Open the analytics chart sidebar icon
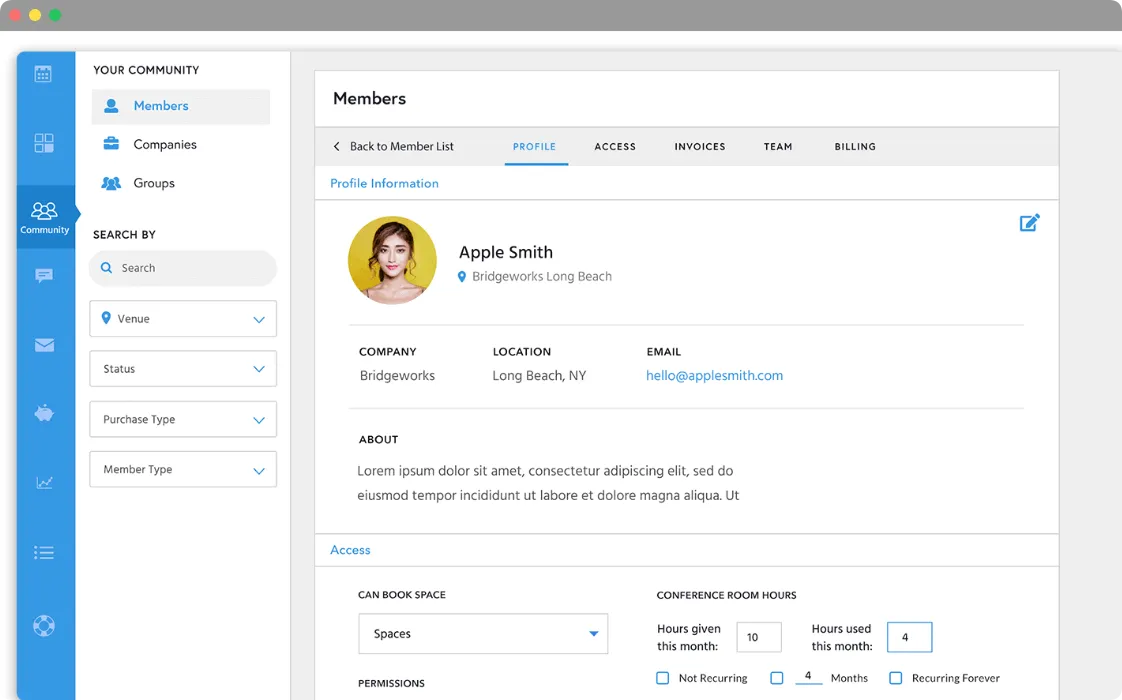 [44, 482]
